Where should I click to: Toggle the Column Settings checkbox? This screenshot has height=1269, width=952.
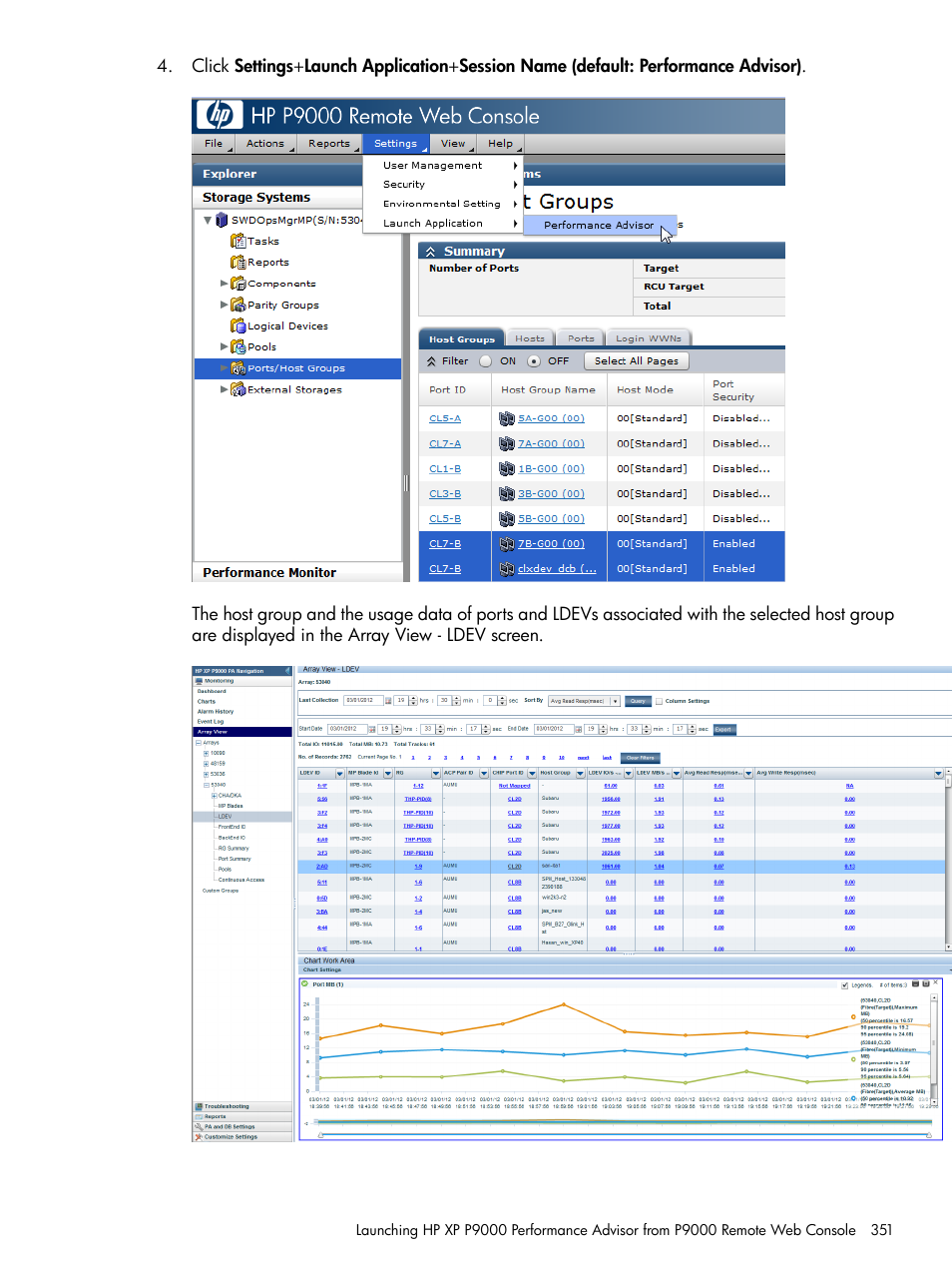tap(659, 701)
